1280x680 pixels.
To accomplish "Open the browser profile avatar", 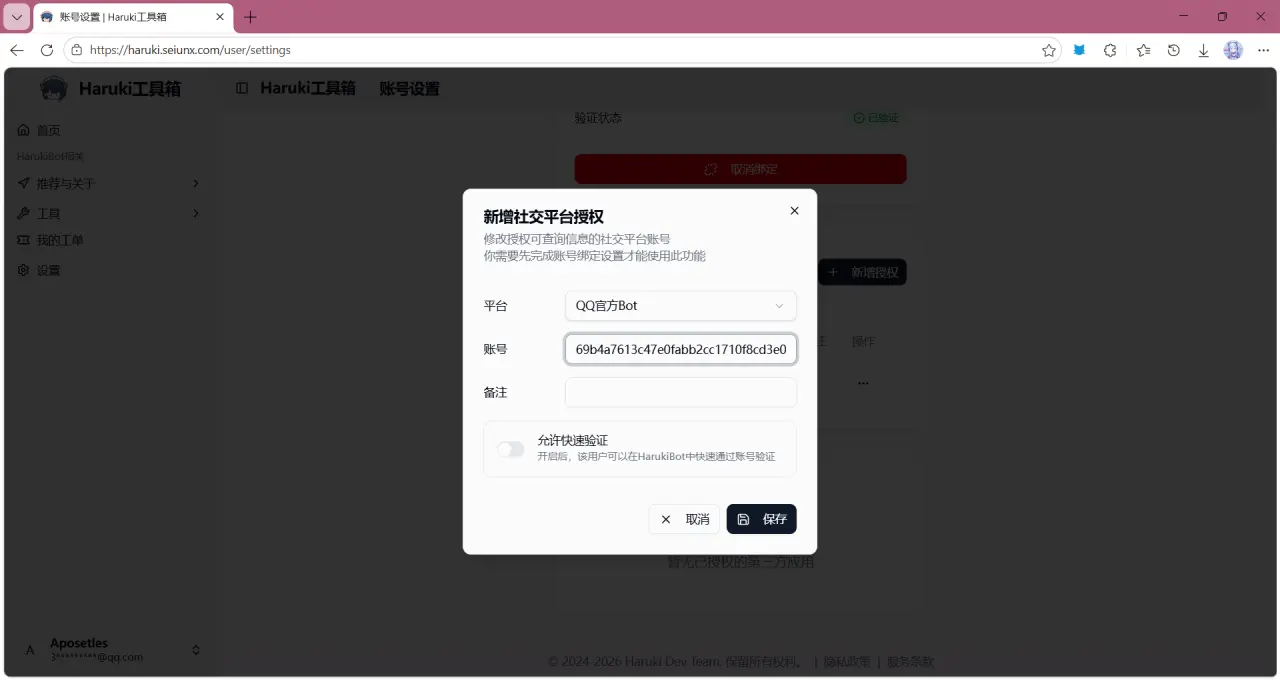I will [x=1234, y=50].
